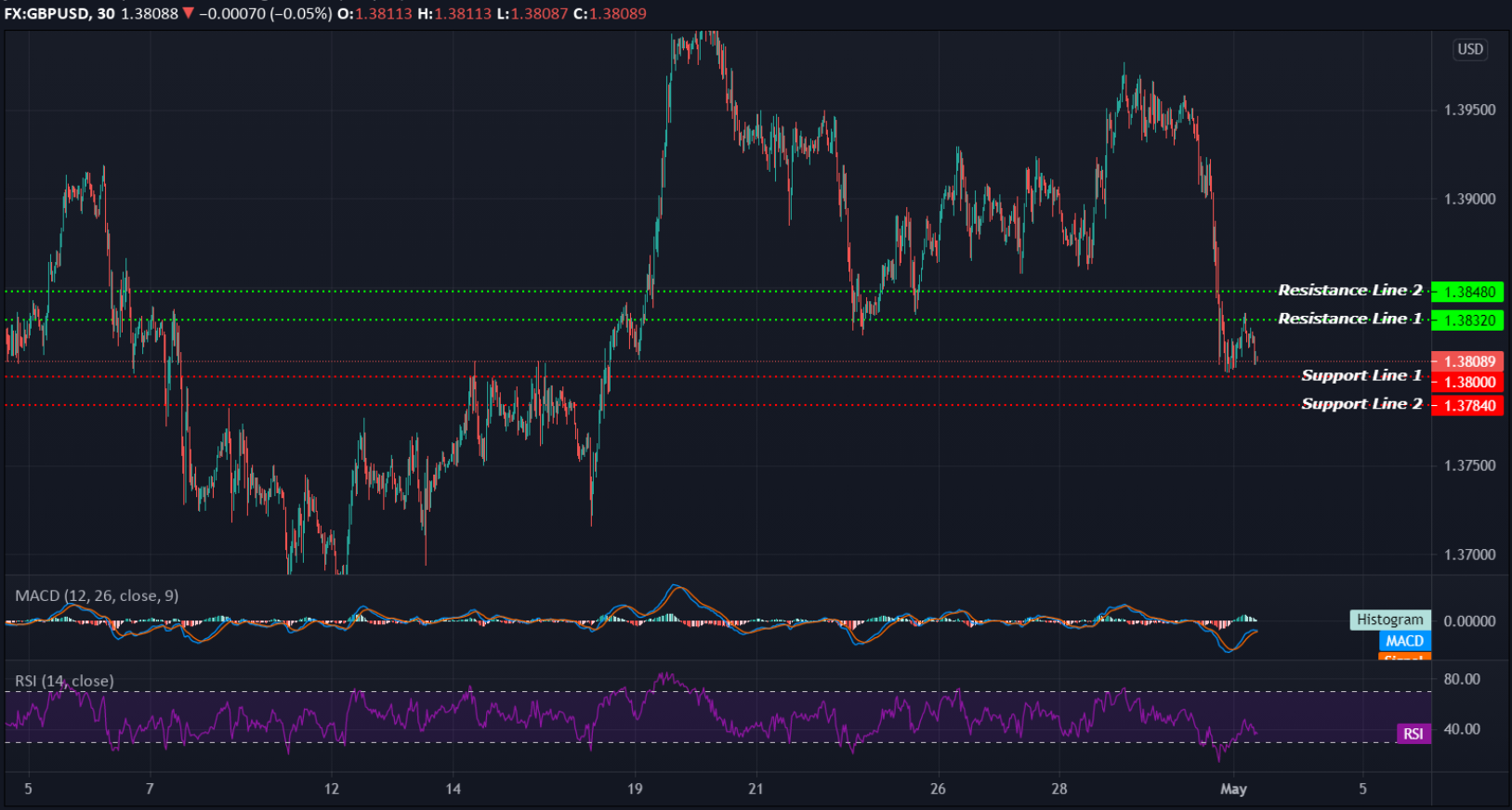Click the May label on time axis
The height and width of the screenshot is (810, 1512).
pos(1233,789)
